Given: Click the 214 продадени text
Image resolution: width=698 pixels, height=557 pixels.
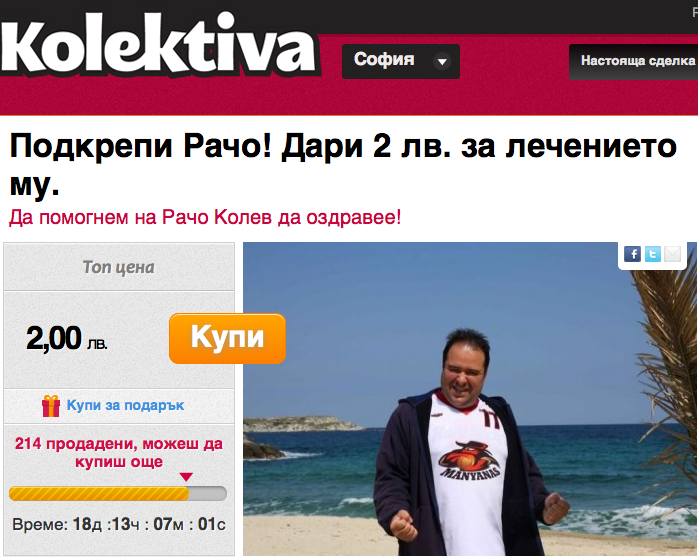Looking at the screenshot, I should coord(119,452).
